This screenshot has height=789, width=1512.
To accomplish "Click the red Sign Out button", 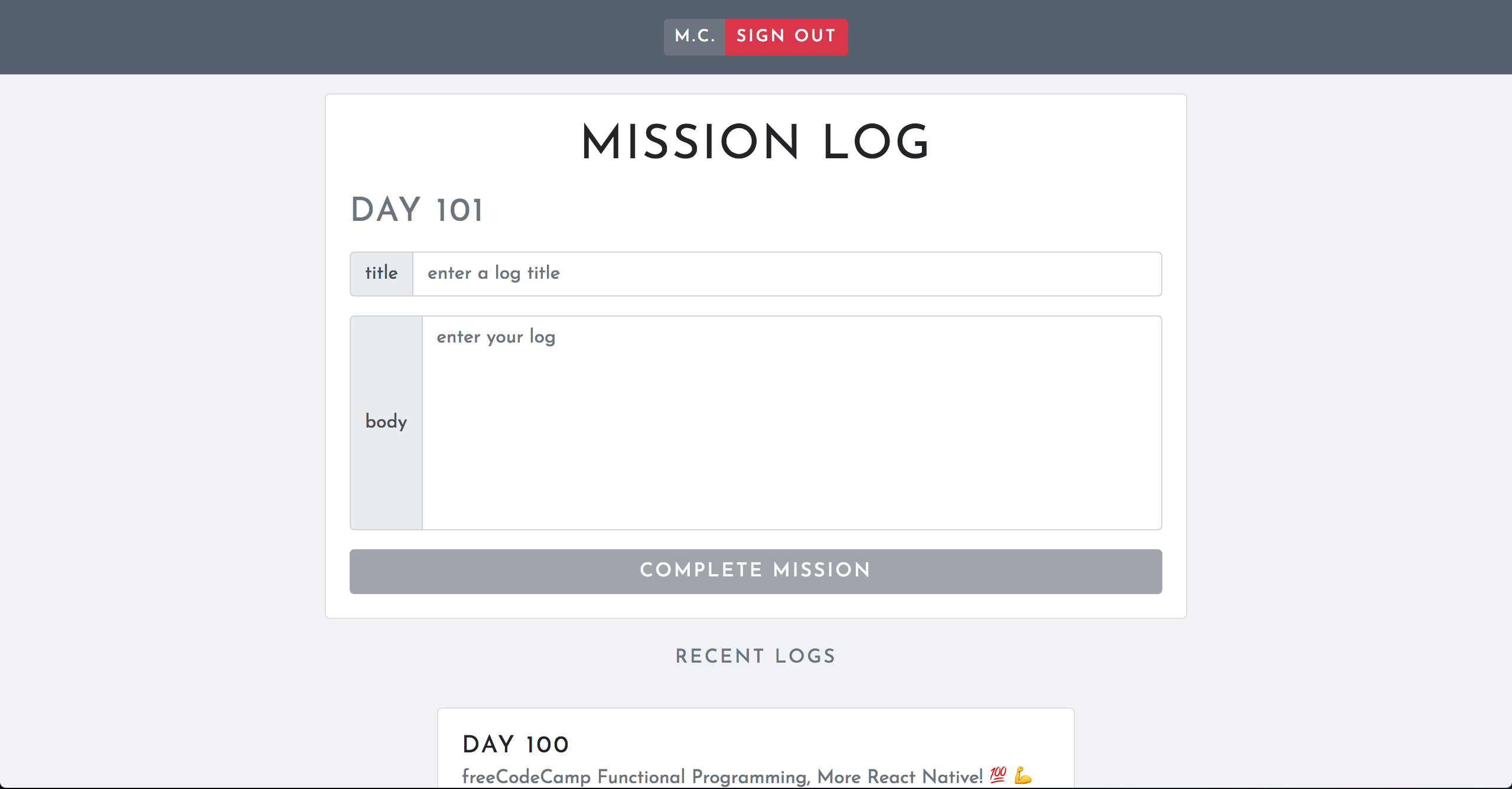I will coord(786,37).
